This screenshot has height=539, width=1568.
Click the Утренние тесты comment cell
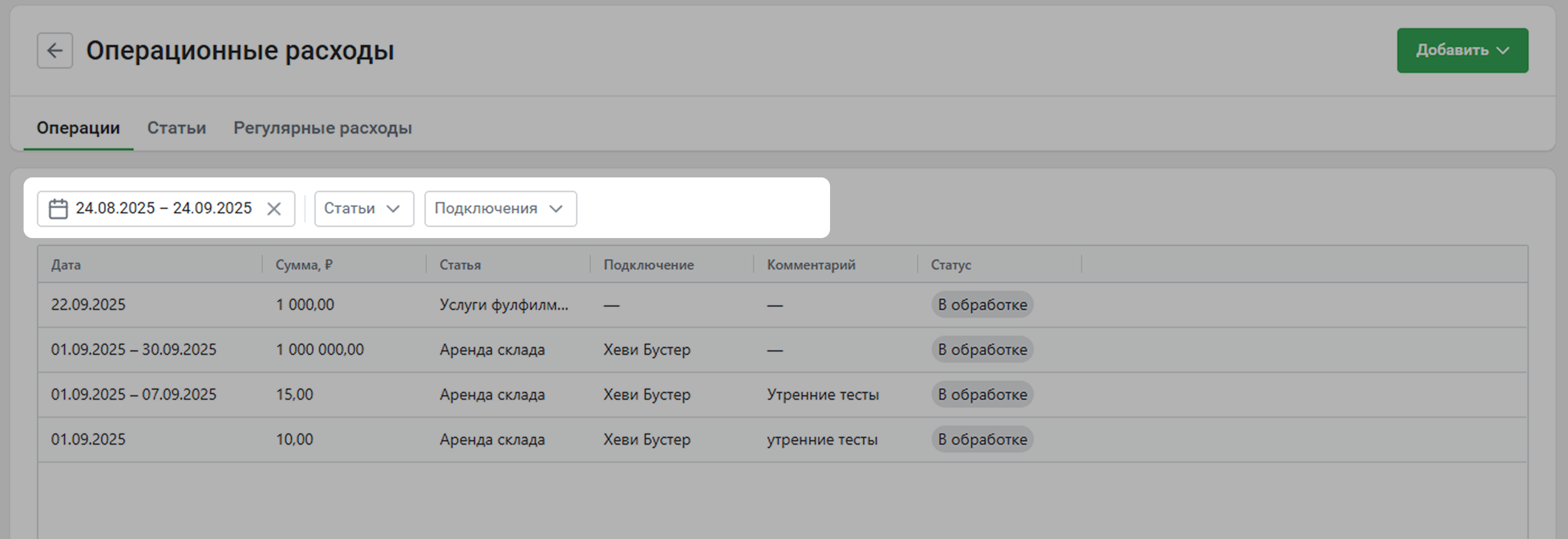tap(822, 395)
